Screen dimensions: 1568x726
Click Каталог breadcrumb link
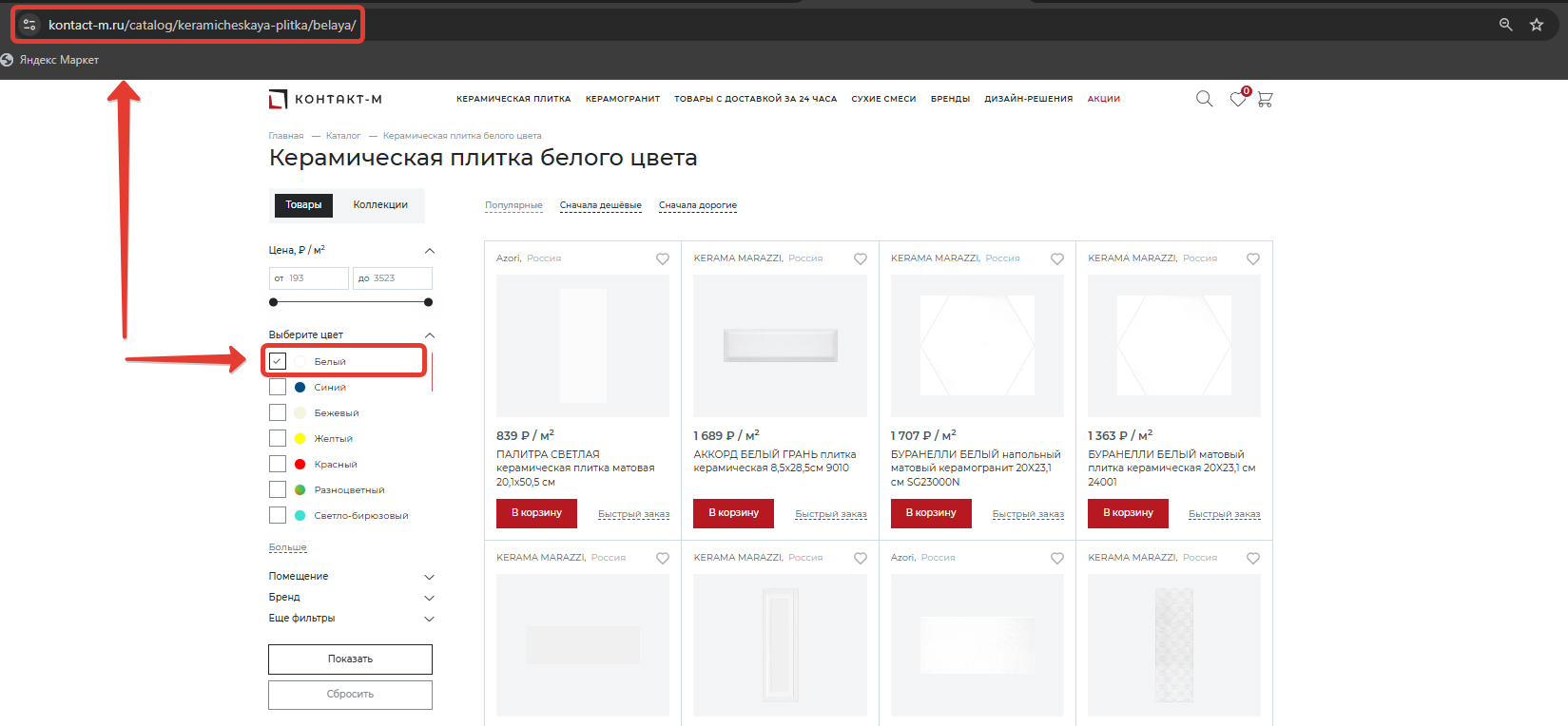[343, 136]
